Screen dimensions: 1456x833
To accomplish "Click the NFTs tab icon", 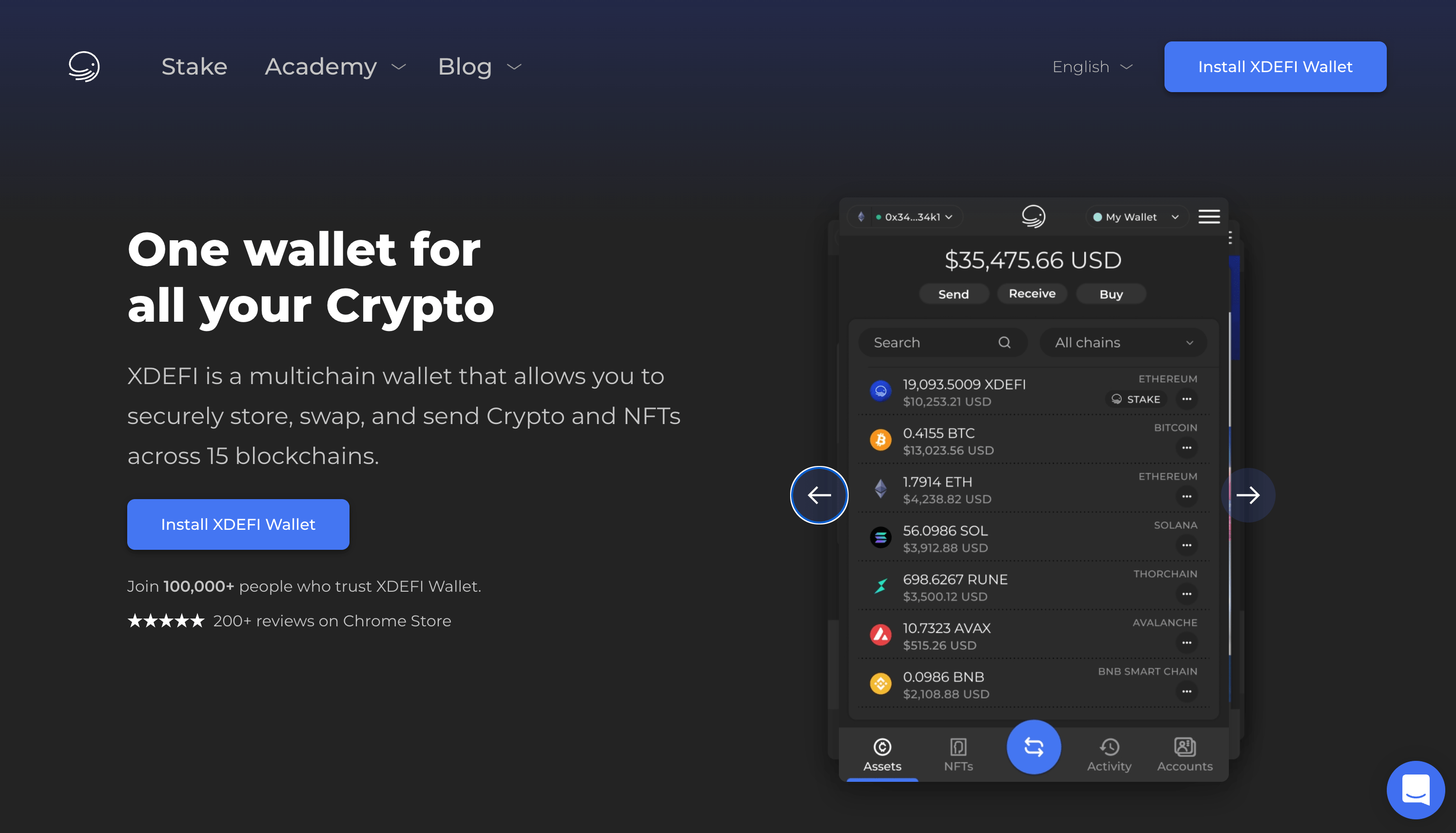I will [x=958, y=748].
